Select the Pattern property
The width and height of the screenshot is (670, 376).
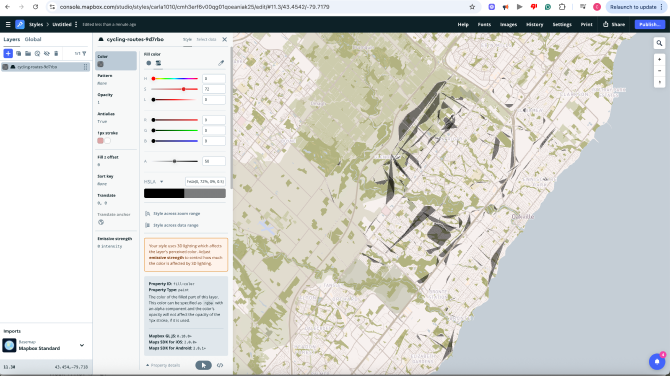click(x=116, y=79)
